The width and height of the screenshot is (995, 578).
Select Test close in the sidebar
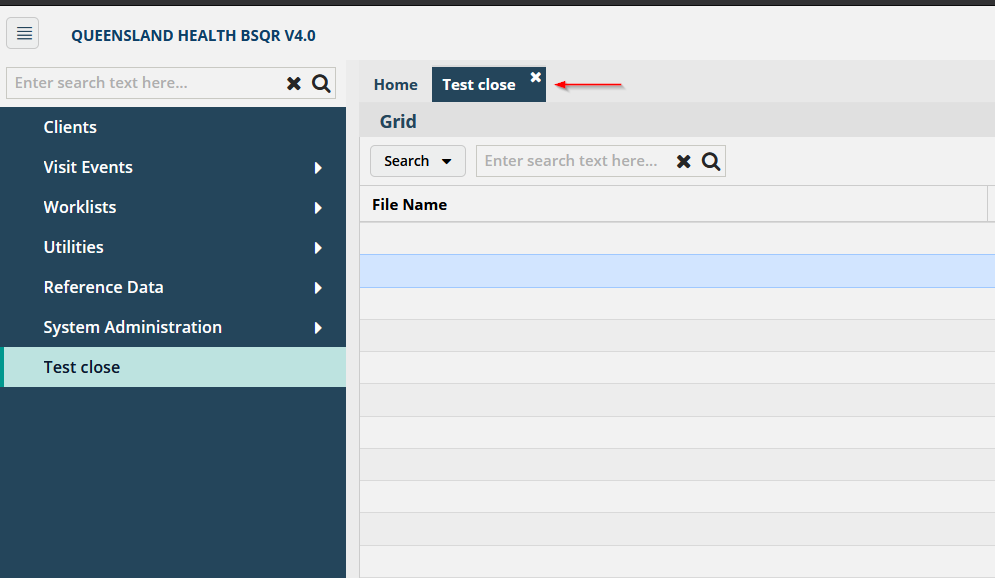point(82,367)
